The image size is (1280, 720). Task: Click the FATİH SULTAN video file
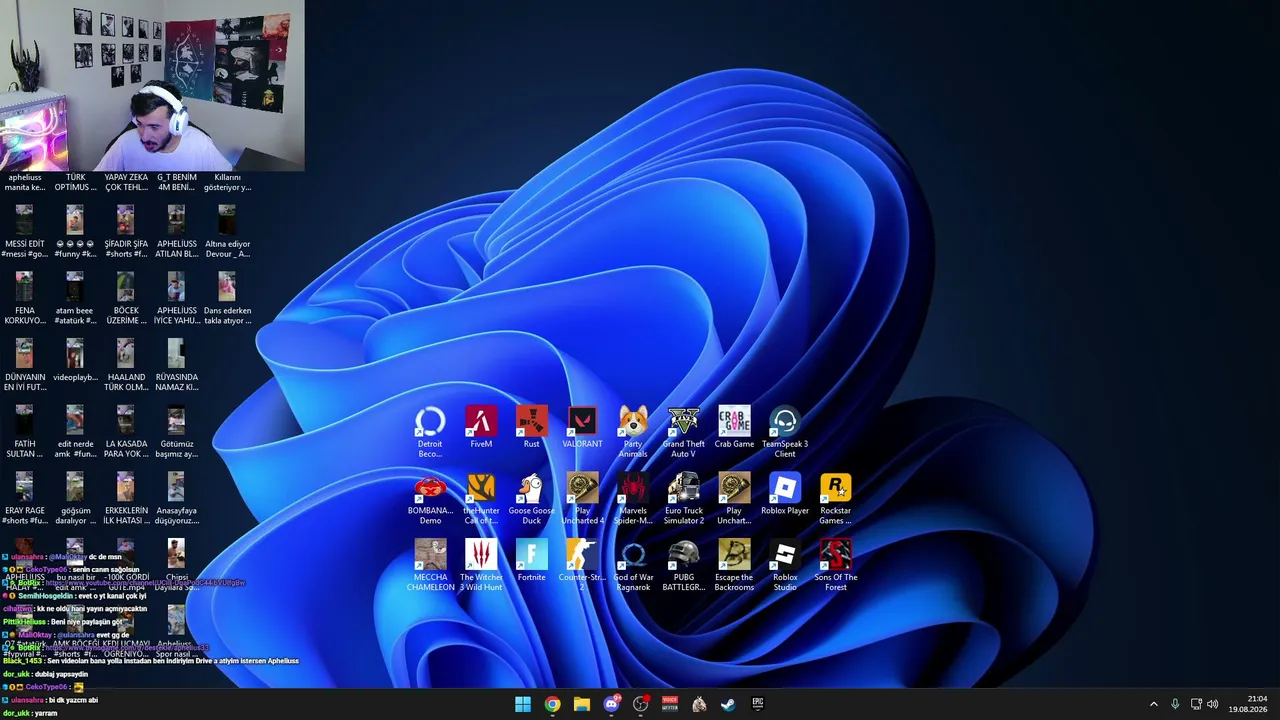pyautogui.click(x=24, y=432)
